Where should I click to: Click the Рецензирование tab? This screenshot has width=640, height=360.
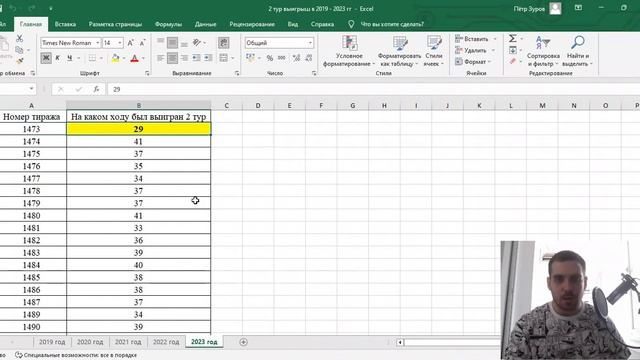point(252,24)
